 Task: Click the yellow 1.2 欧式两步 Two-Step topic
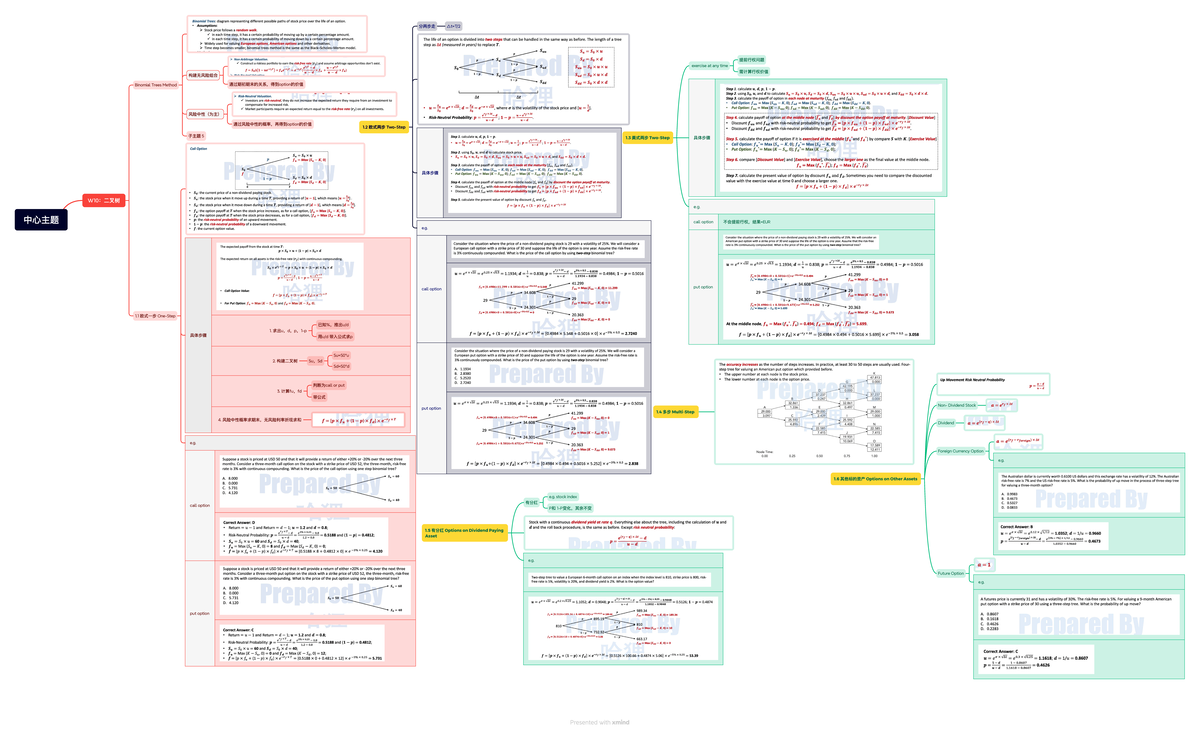tap(385, 127)
